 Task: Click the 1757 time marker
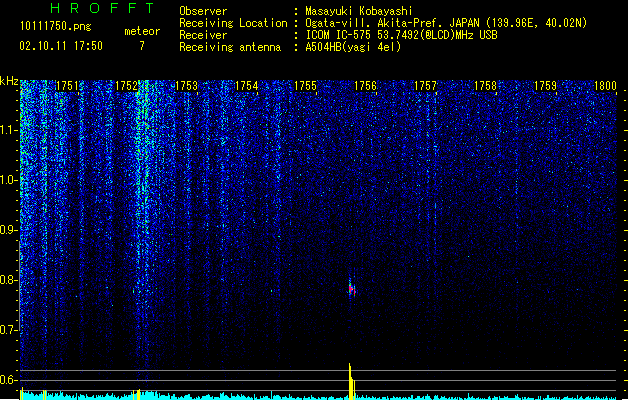pos(425,86)
